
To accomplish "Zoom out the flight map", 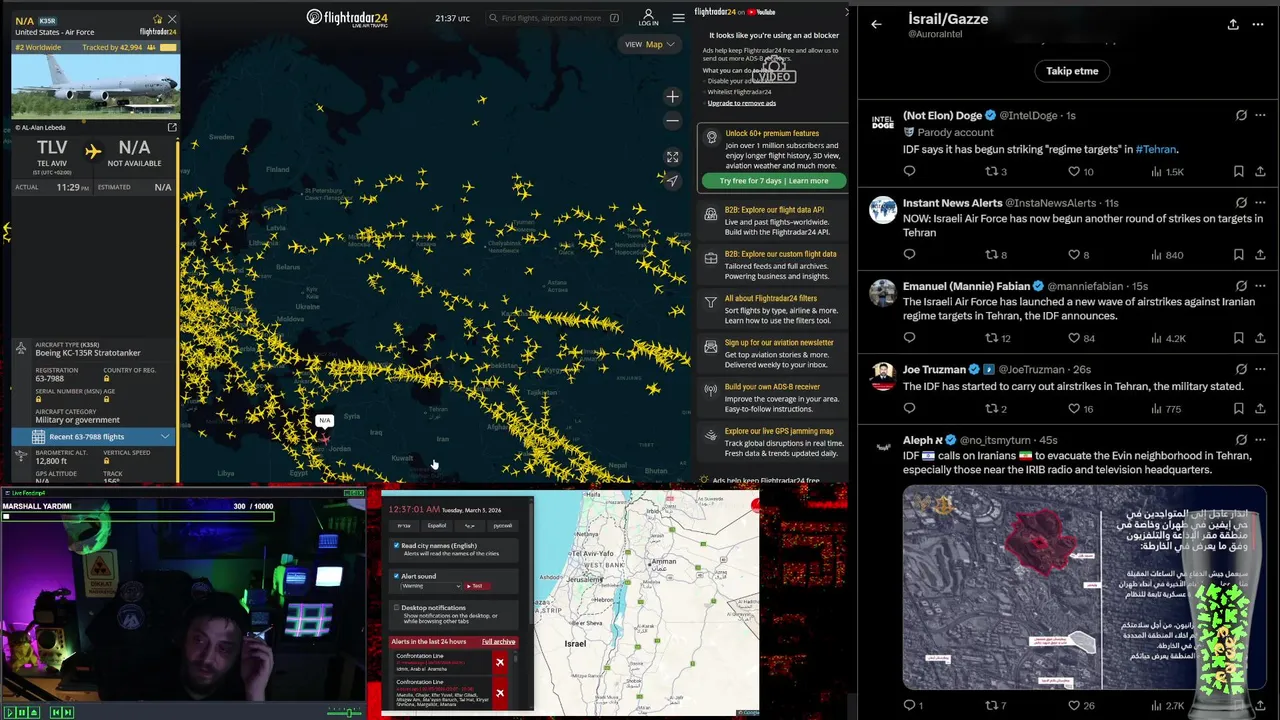I will (673, 121).
